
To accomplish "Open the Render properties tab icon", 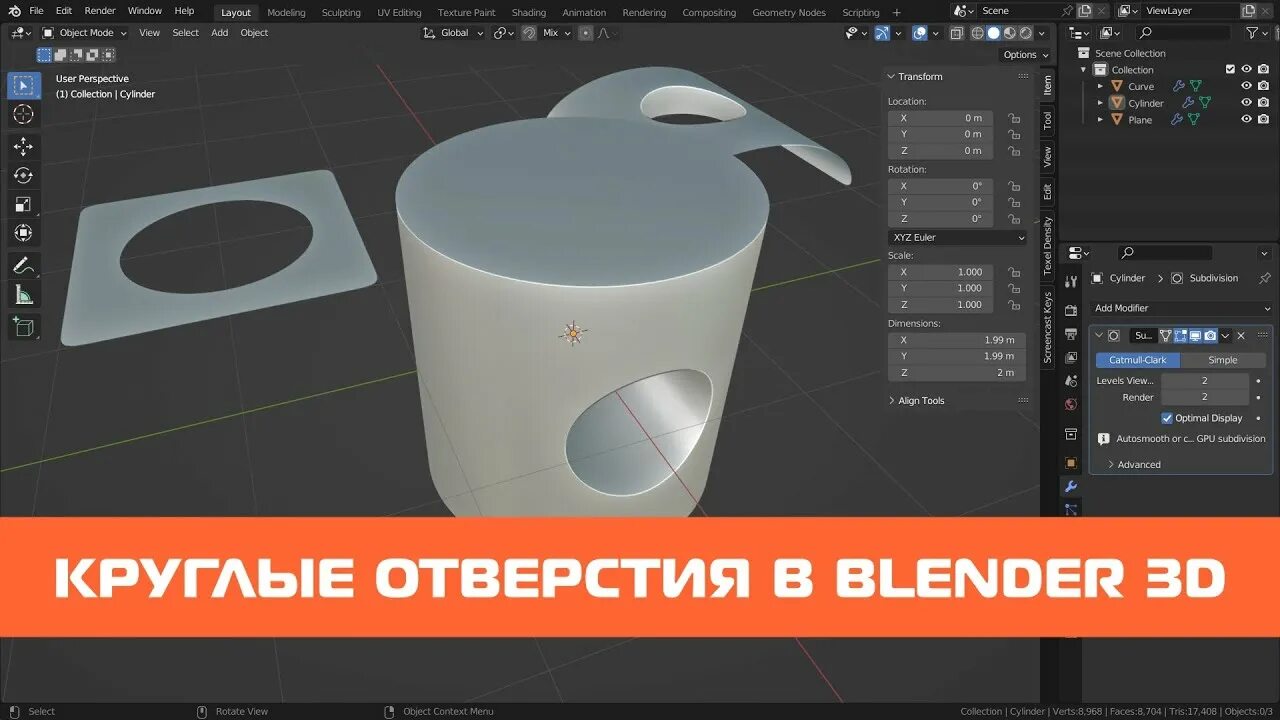I will (1071, 310).
